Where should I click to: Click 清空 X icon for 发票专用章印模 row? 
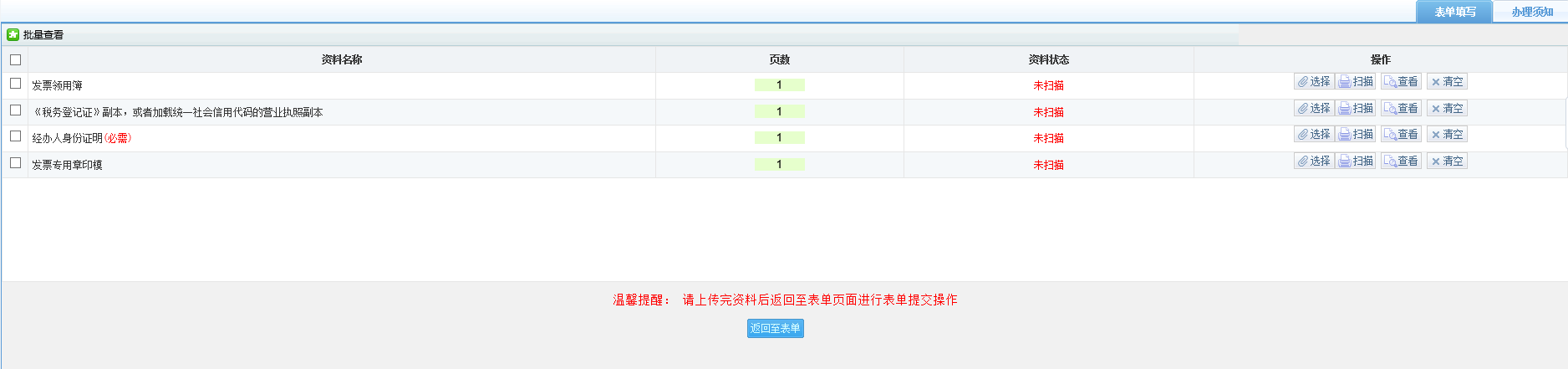tap(1436, 161)
